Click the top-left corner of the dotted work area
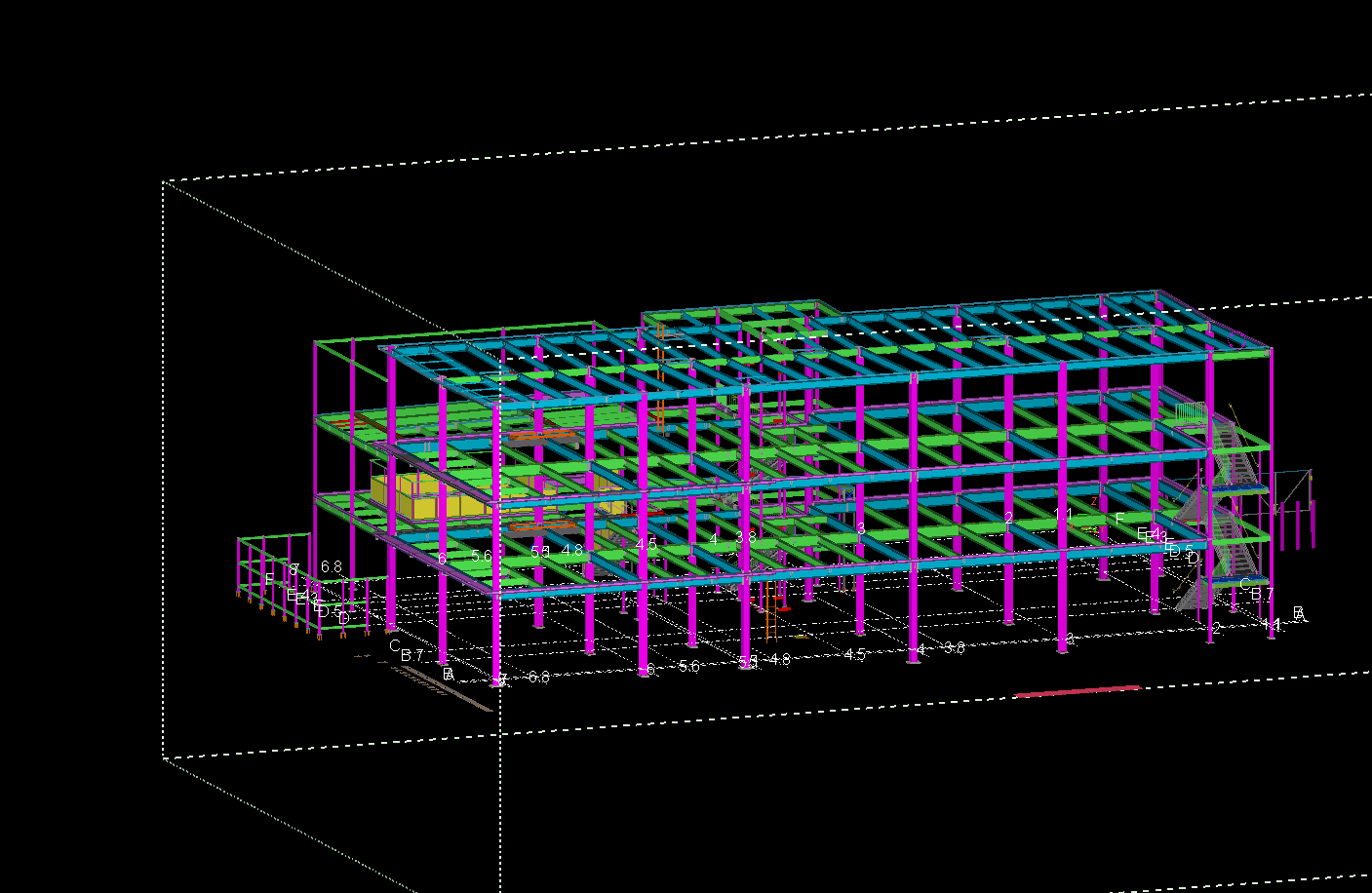The image size is (1372, 893). point(163,181)
